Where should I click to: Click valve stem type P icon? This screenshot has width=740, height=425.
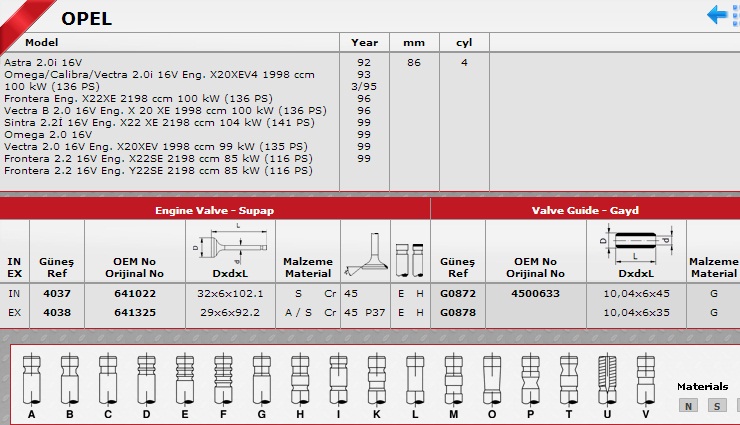pyautogui.click(x=529, y=379)
